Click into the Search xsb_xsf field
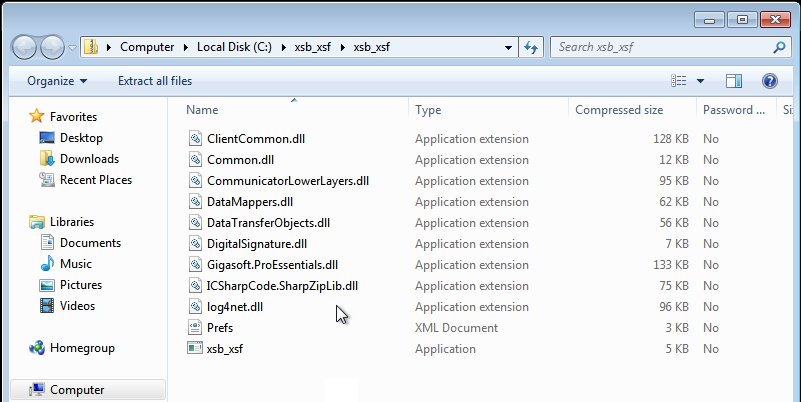 (660, 47)
